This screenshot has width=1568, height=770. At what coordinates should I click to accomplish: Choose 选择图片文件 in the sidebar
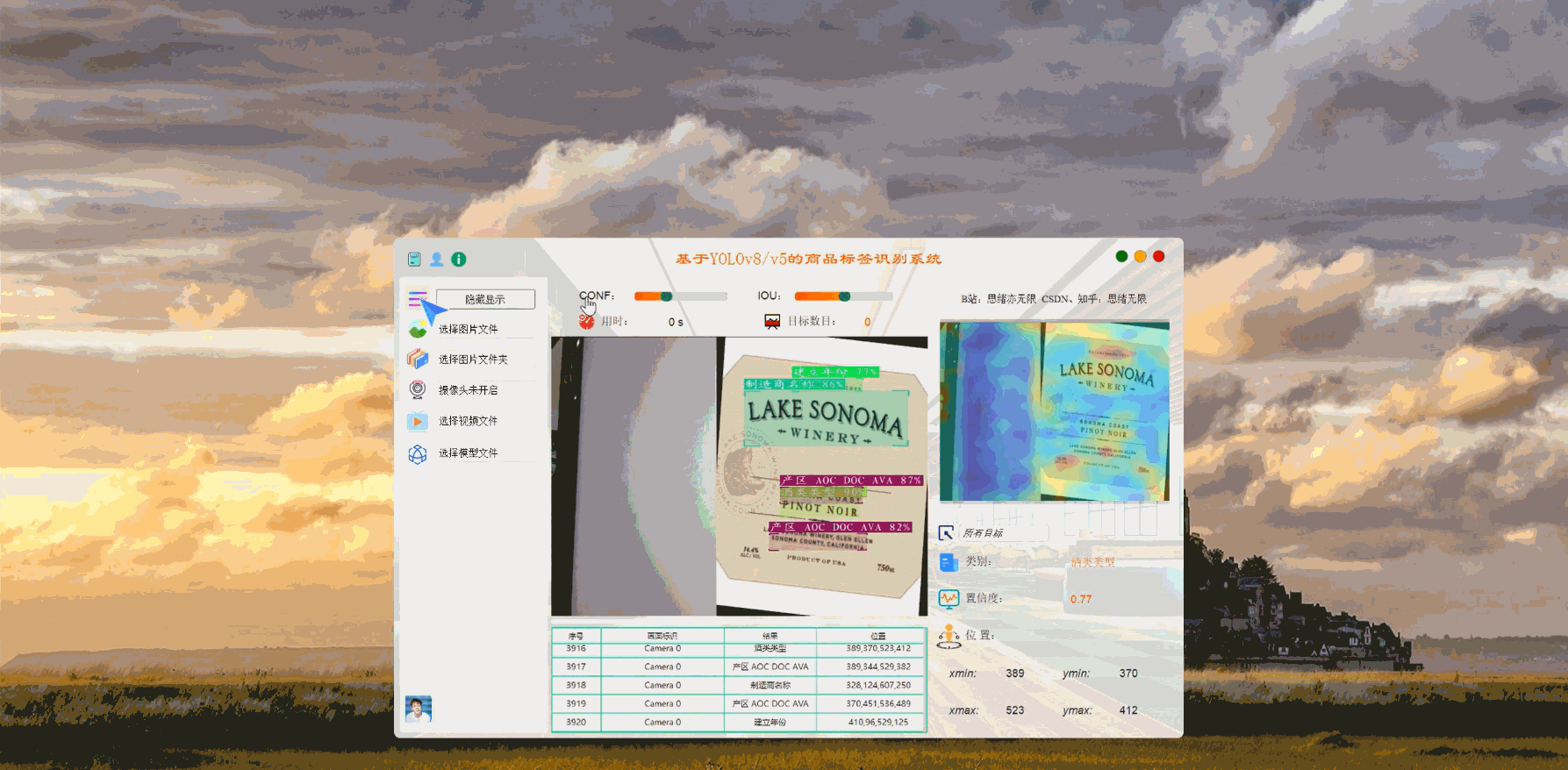click(468, 329)
